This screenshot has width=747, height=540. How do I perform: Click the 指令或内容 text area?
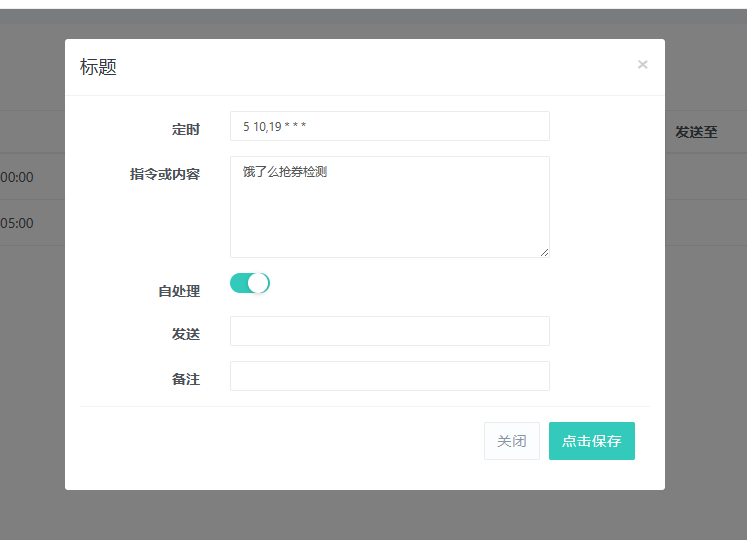pyautogui.click(x=390, y=207)
